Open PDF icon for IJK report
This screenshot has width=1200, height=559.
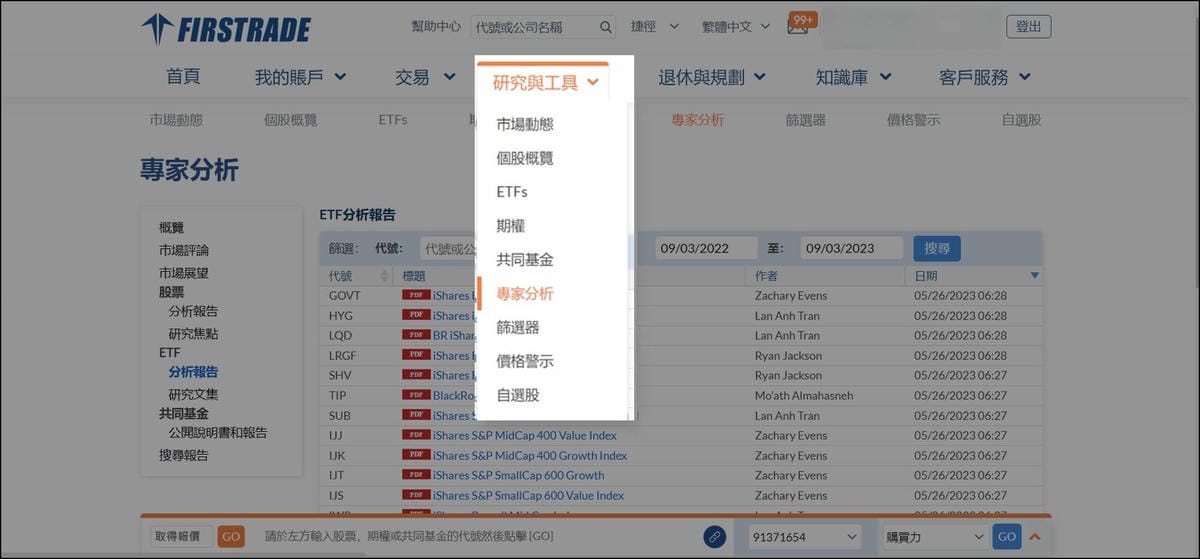(x=415, y=456)
